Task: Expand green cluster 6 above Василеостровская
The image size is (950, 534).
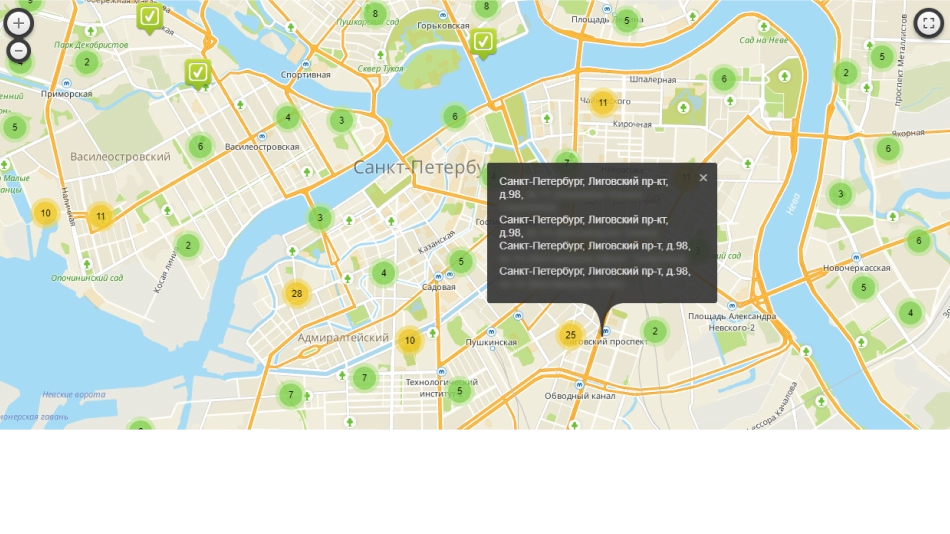Action: (200, 146)
